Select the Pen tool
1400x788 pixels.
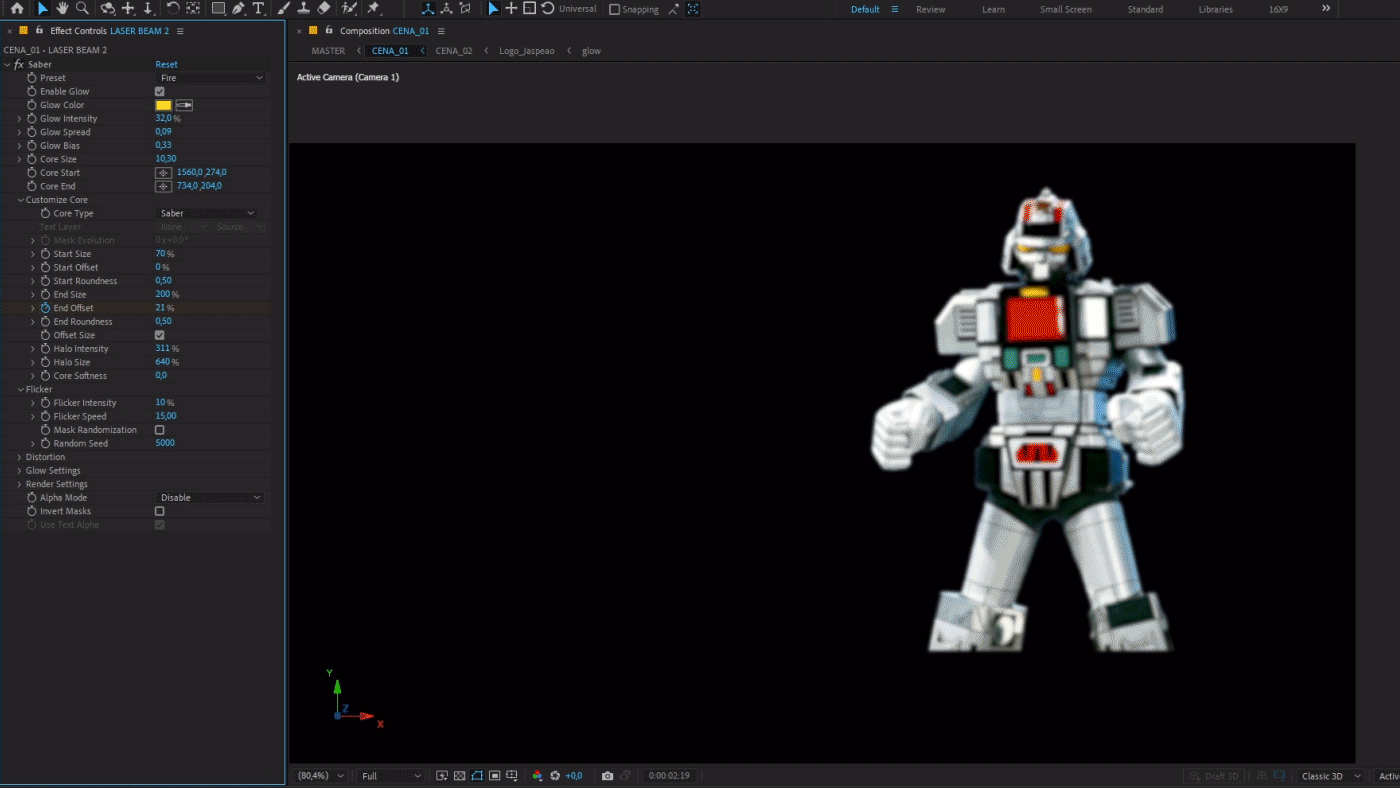pos(238,8)
